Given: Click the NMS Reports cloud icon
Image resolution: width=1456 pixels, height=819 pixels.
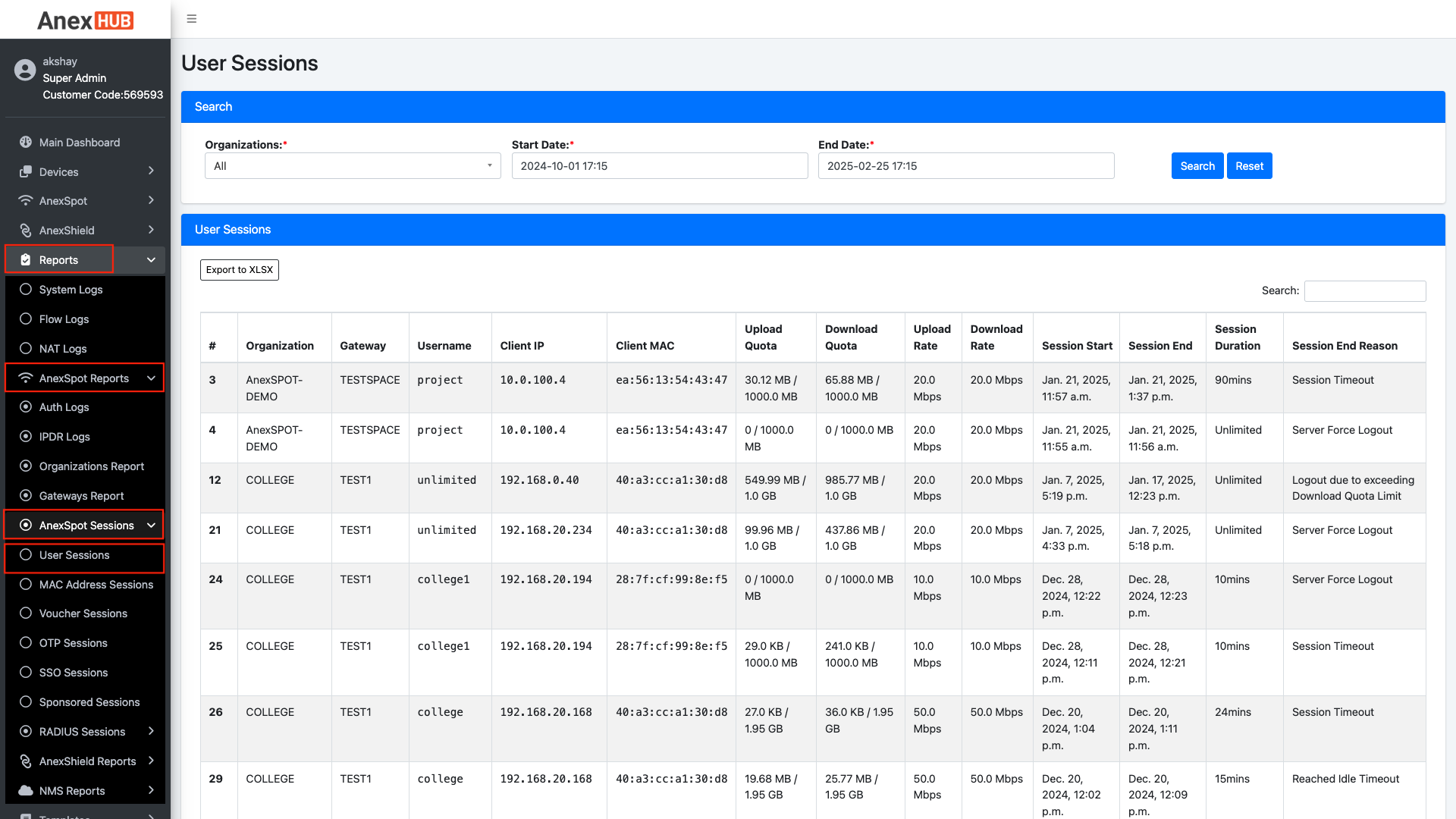Looking at the screenshot, I should pos(26,790).
